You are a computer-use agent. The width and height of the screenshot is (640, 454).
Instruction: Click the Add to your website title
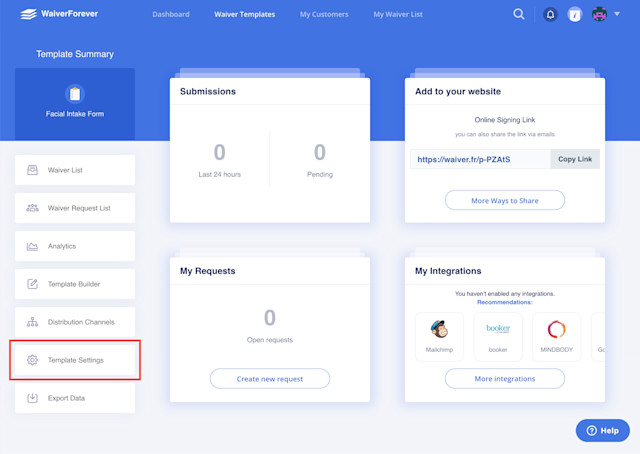tap(458, 91)
